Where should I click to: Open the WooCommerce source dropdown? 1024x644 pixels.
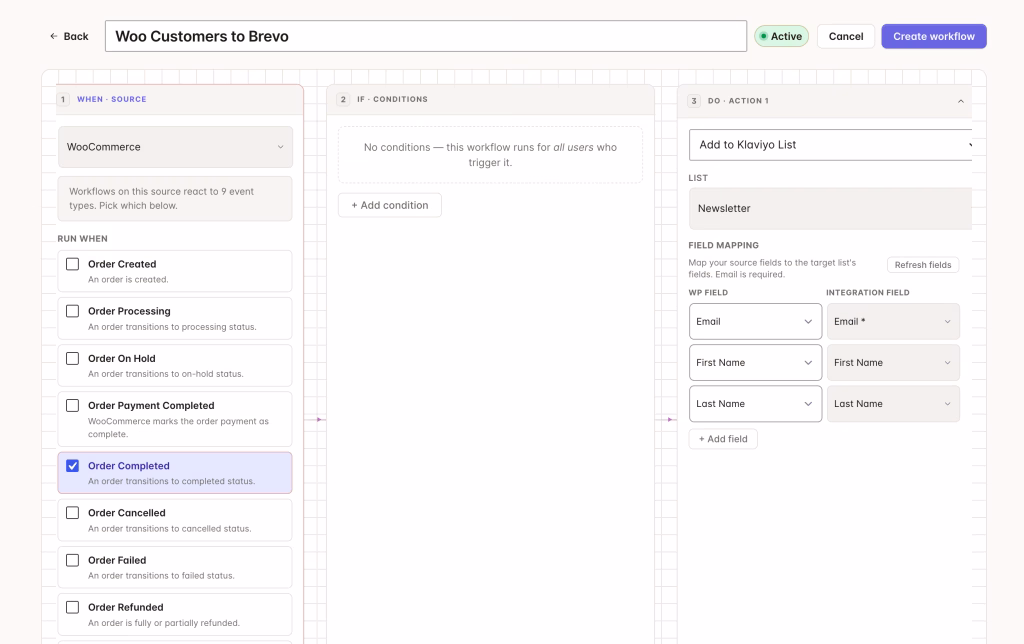click(175, 147)
